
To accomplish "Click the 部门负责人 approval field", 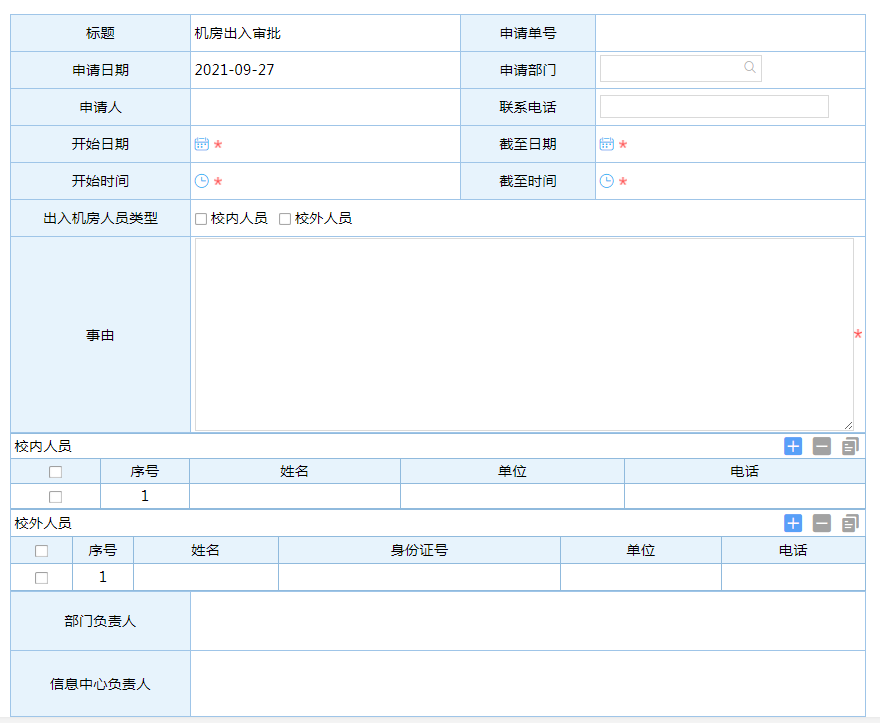I will coord(527,621).
